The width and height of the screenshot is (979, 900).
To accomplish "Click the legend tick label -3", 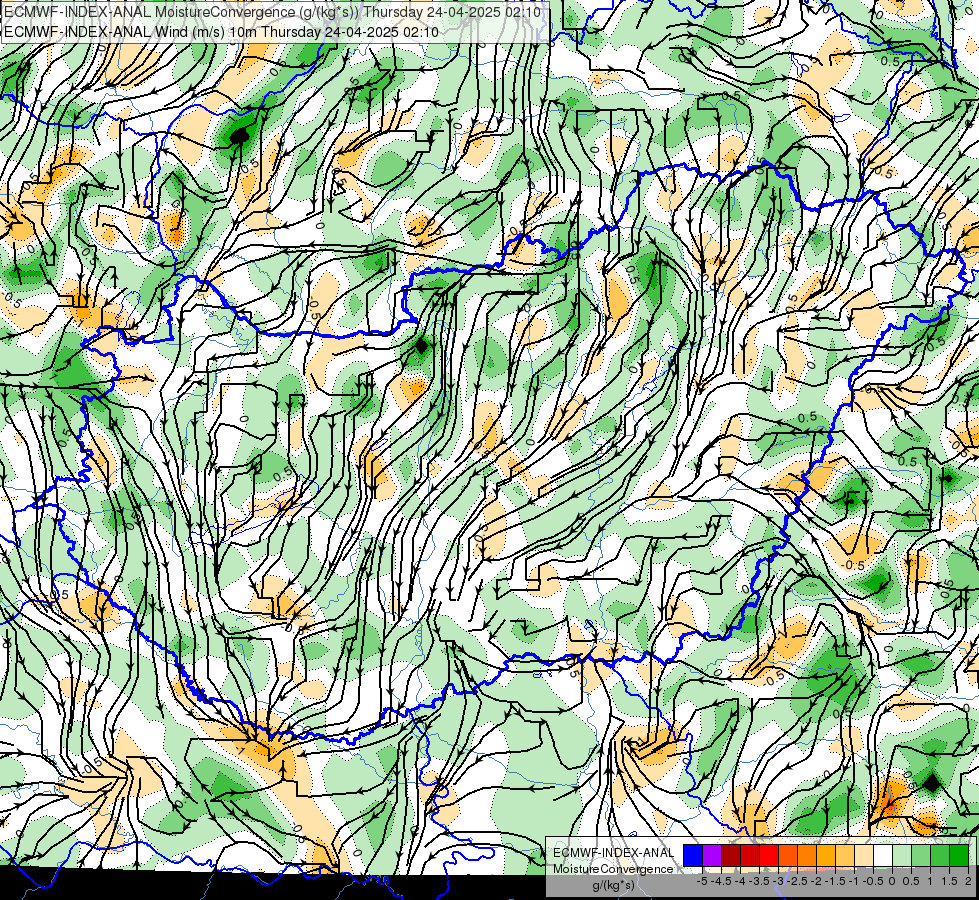I will coord(778,881).
